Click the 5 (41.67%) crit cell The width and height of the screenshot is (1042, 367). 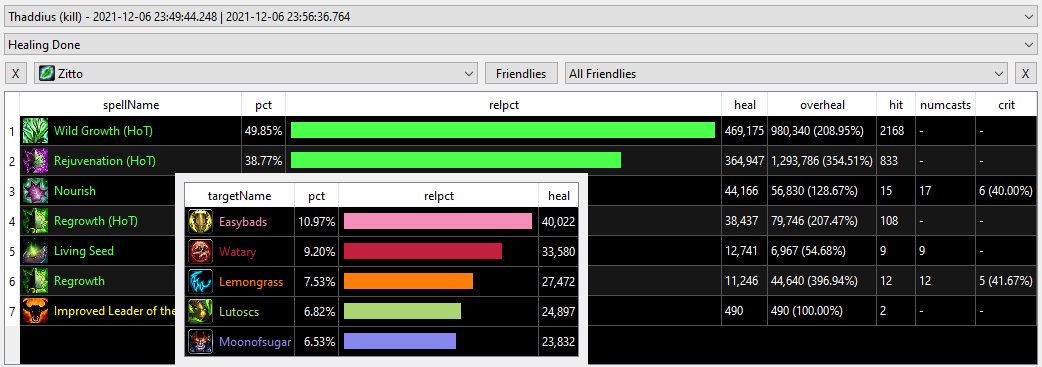(x=1006, y=281)
